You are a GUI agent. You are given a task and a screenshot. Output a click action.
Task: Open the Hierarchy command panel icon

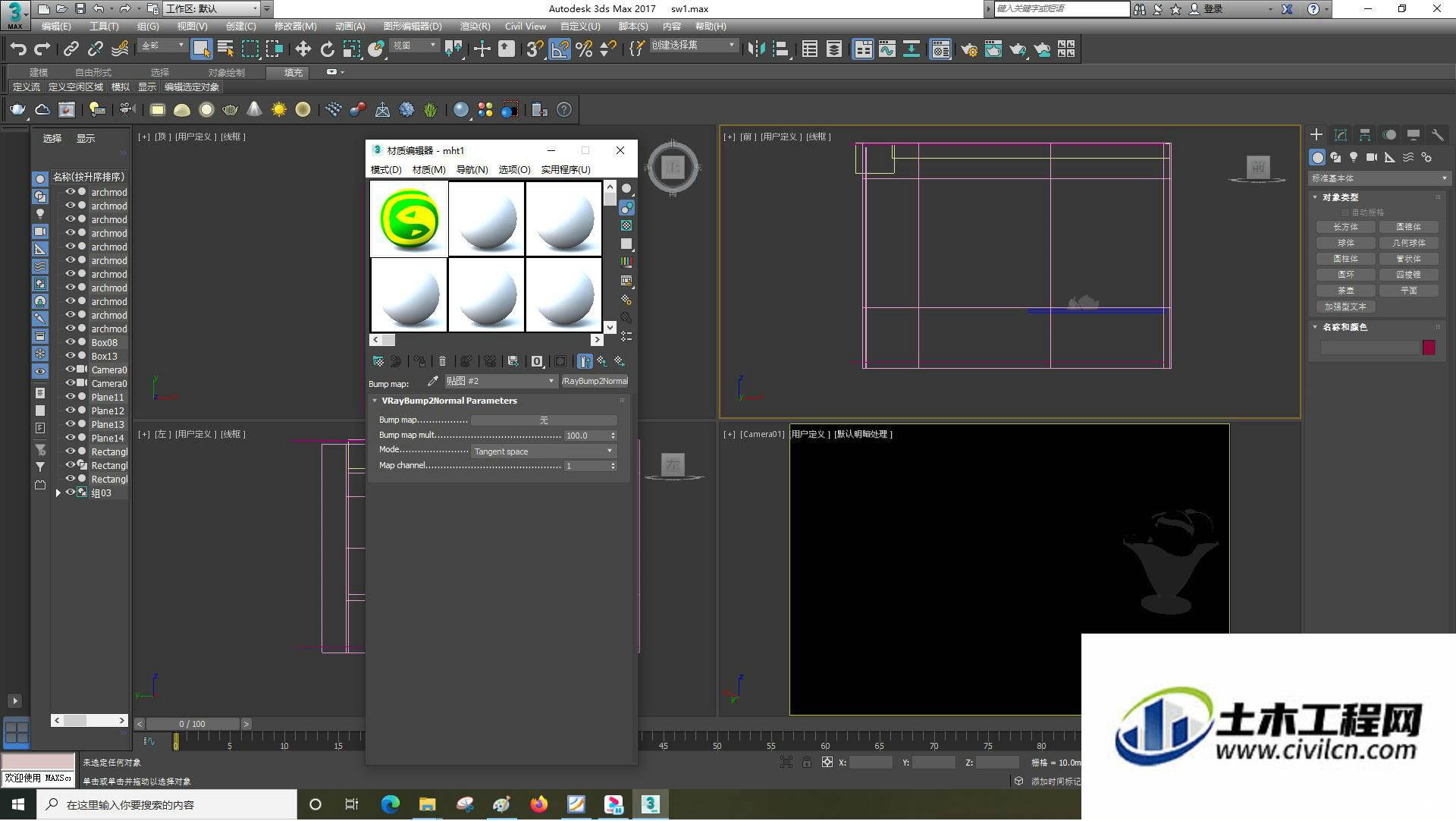1365,135
